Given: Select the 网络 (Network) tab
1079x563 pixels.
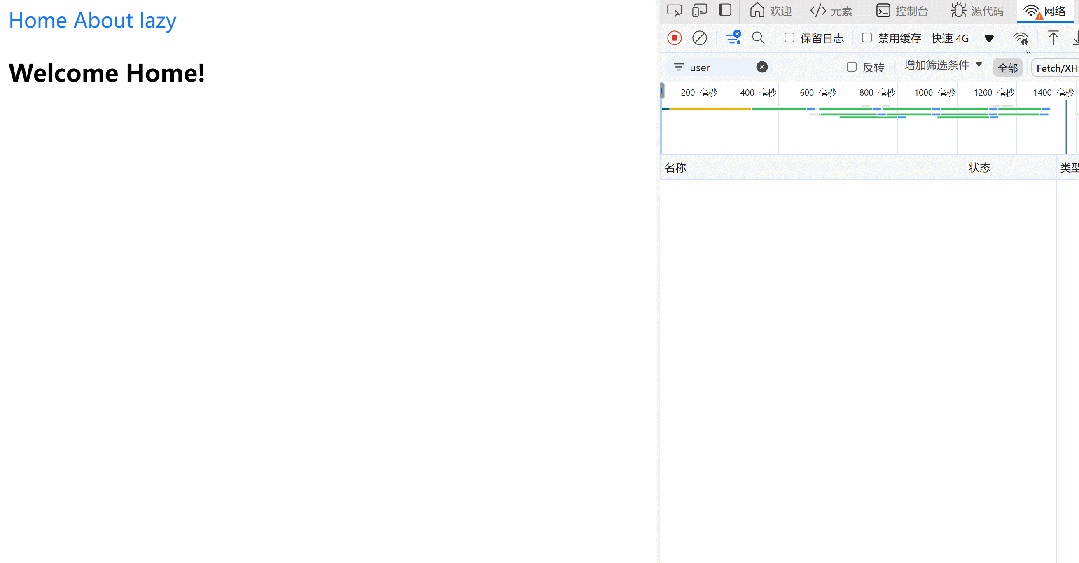Looking at the screenshot, I should coord(1045,10).
